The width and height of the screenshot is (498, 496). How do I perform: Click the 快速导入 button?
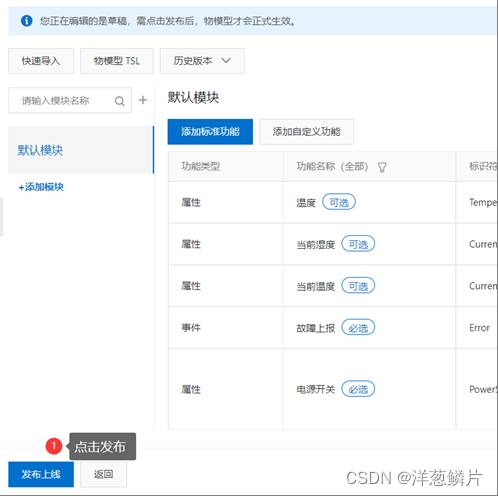point(41,61)
